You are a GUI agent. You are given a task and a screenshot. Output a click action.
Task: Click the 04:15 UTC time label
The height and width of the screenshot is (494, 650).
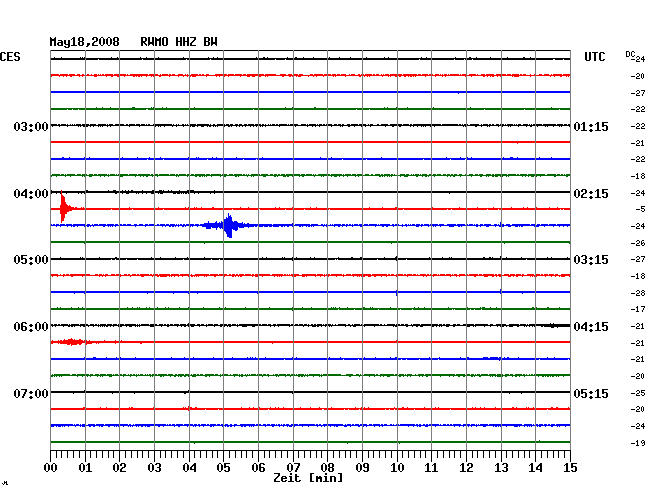(591, 327)
